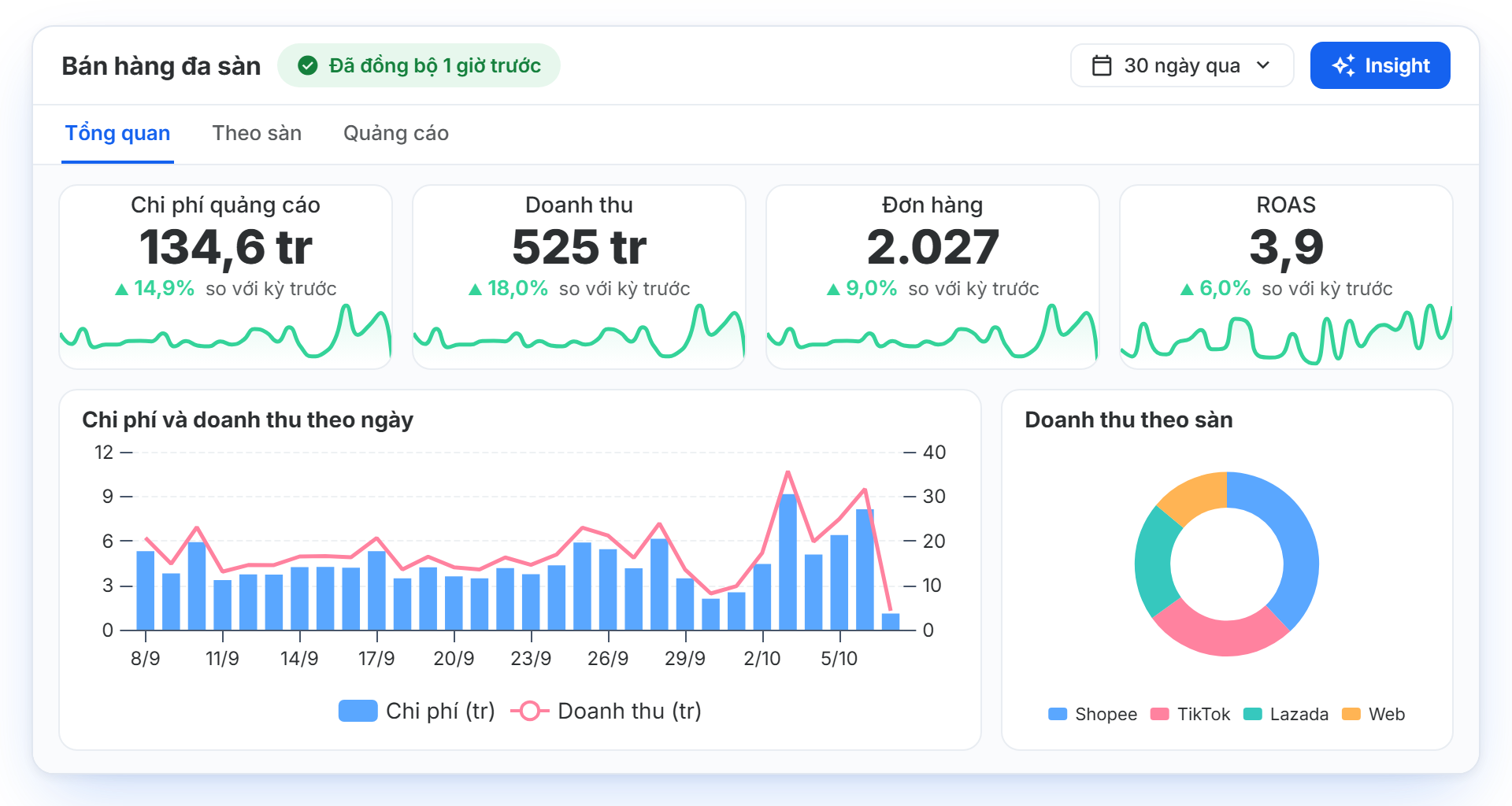Select the Chi phí quảng cáo sparkline
1512x806 pixels.
tap(226, 335)
